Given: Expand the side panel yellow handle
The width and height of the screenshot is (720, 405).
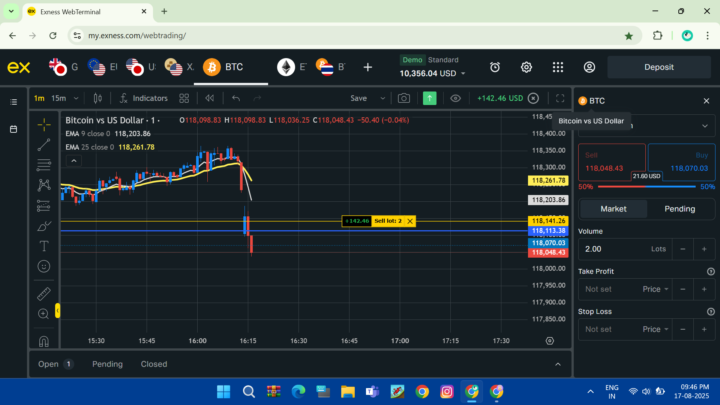Looking at the screenshot, I should pos(57,311).
